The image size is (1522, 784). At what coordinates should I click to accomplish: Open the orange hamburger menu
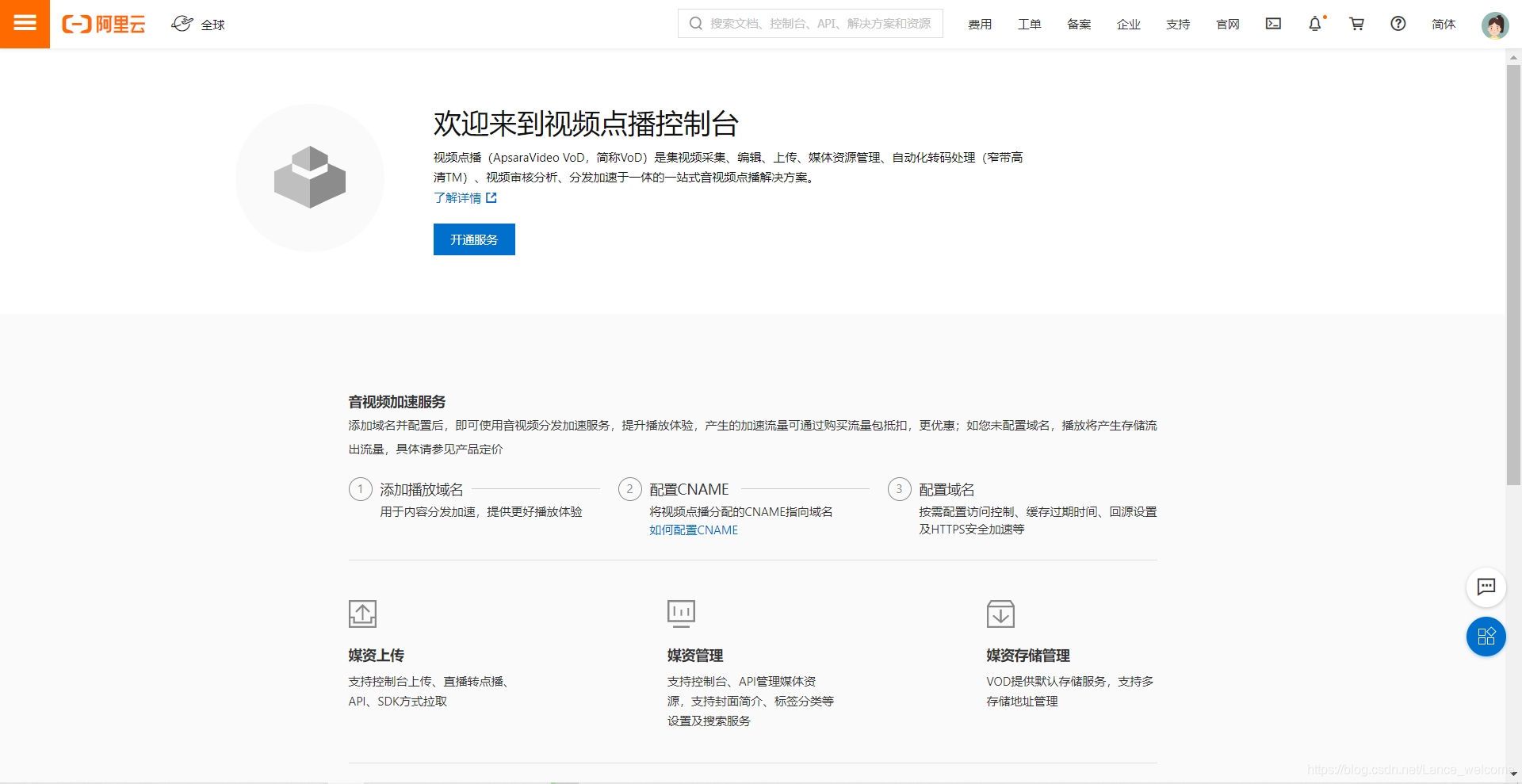pyautogui.click(x=25, y=24)
